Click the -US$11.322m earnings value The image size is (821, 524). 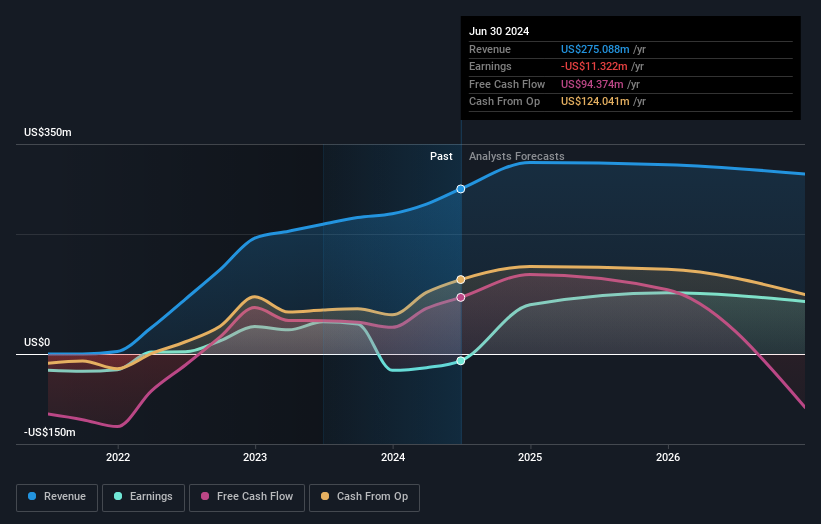(594, 66)
